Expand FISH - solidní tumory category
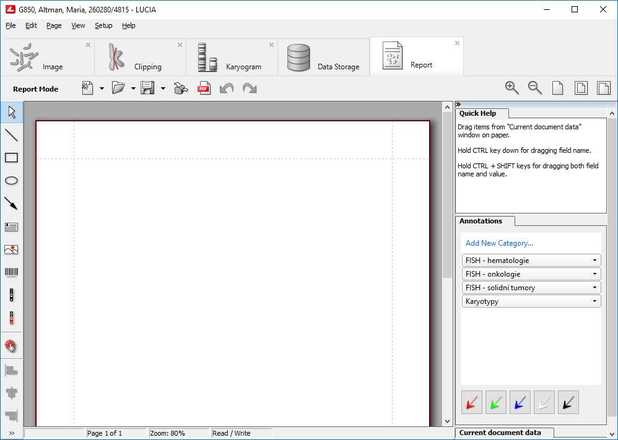Viewport: 618px width, 440px height. click(595, 288)
